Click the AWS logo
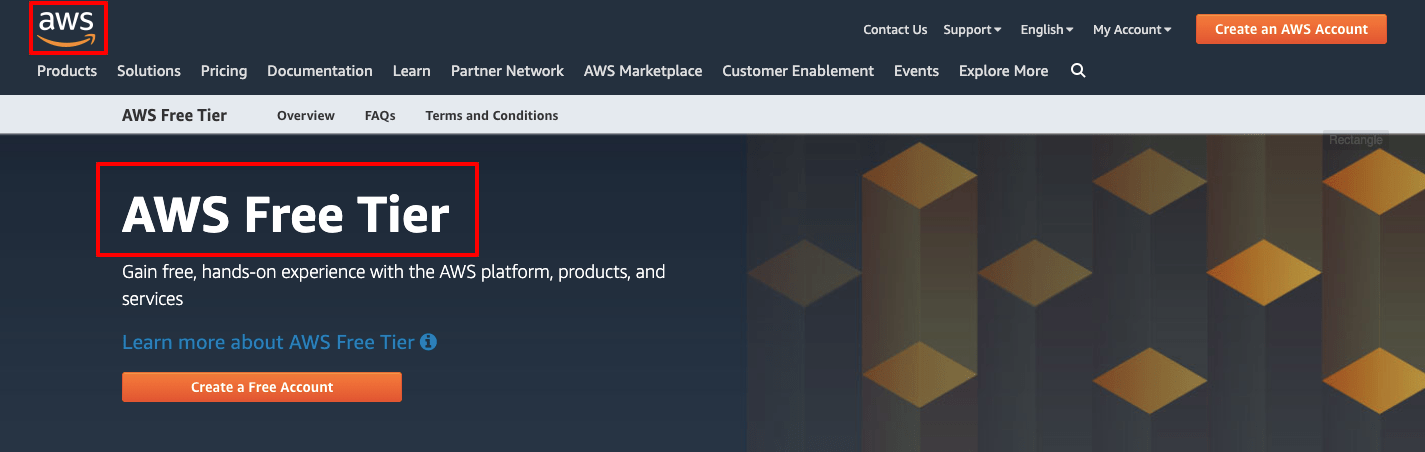Image resolution: width=1425 pixels, height=452 pixels. [x=66, y=28]
